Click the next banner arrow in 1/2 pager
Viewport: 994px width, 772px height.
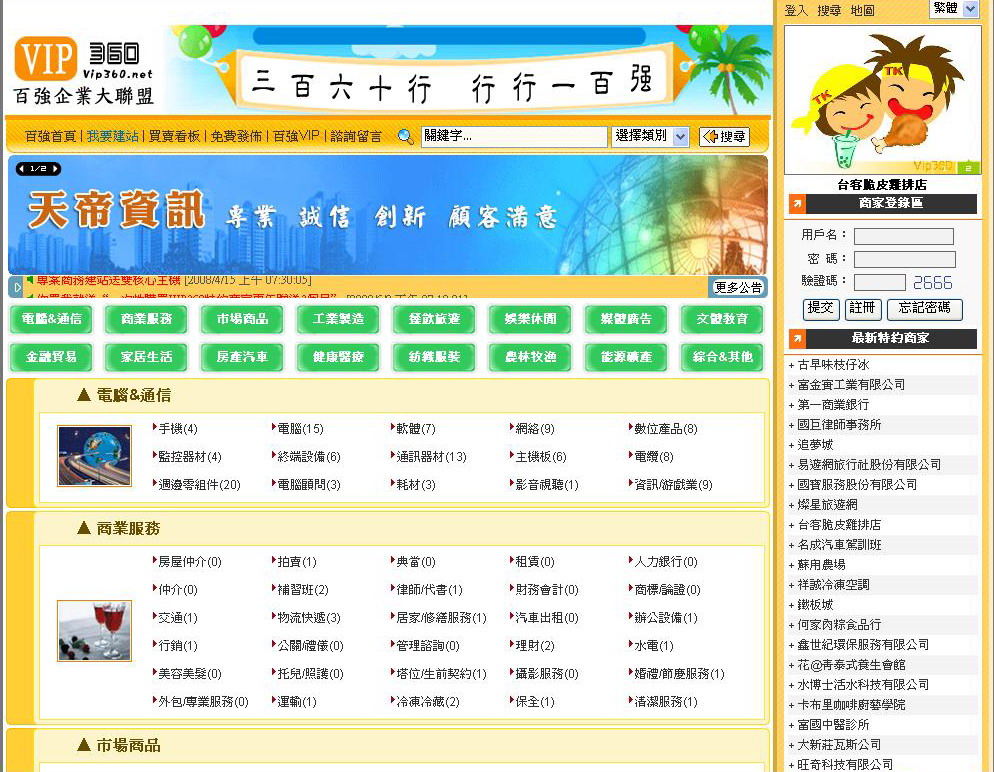(55, 169)
